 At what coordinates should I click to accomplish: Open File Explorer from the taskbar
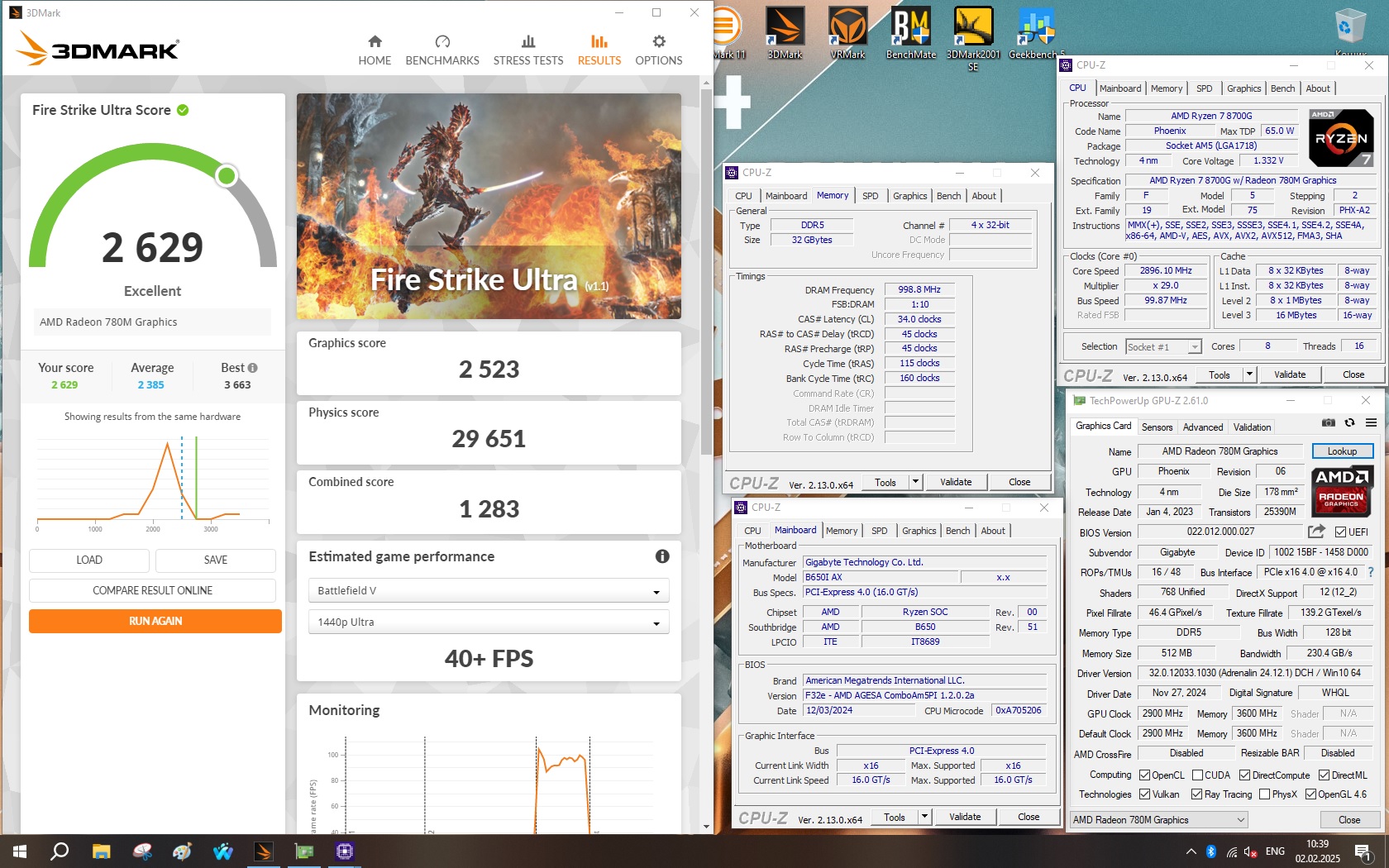coord(101,851)
